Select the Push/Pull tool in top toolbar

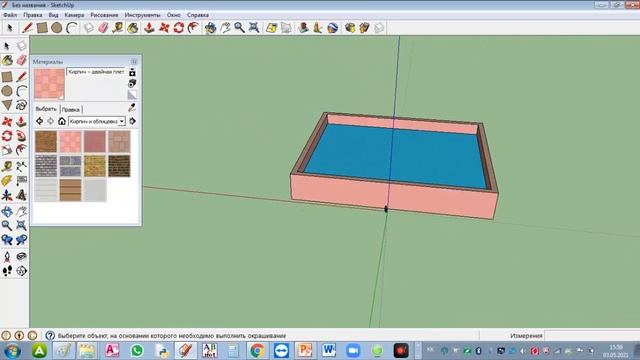coord(149,28)
